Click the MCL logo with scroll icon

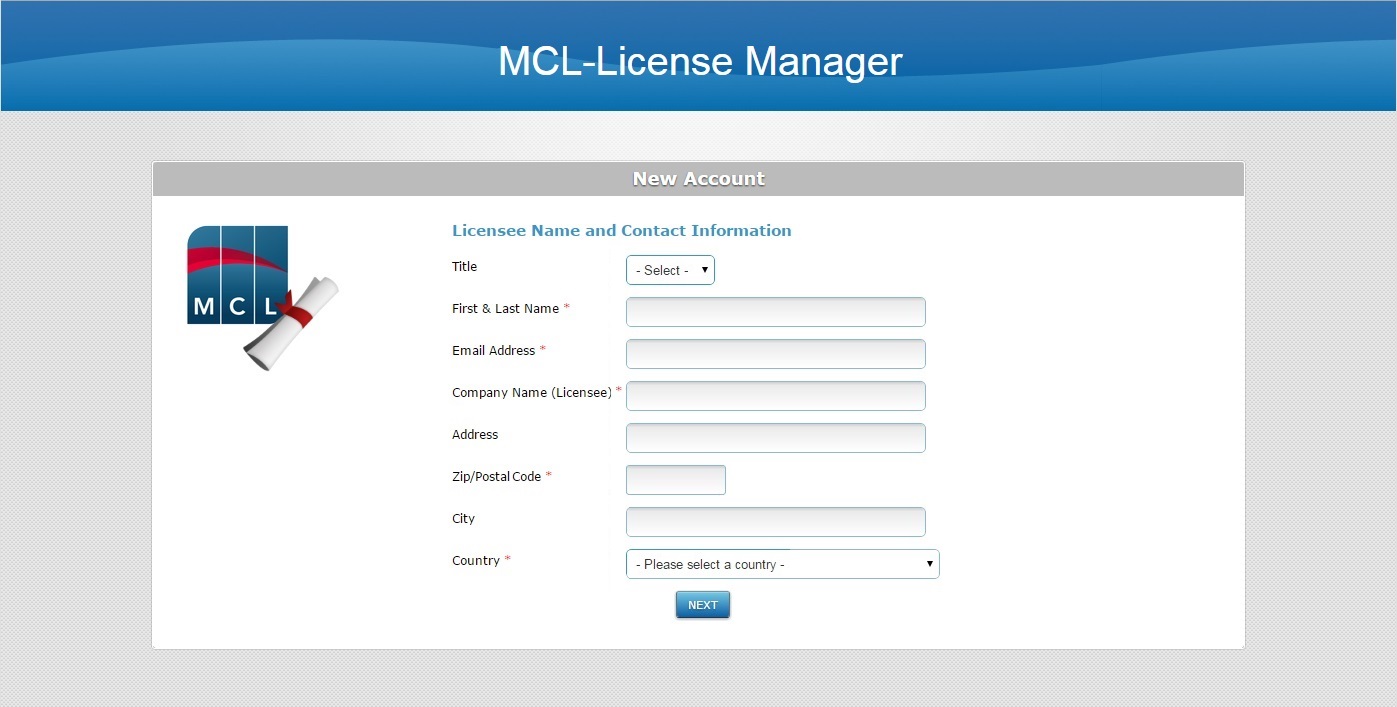tap(262, 296)
